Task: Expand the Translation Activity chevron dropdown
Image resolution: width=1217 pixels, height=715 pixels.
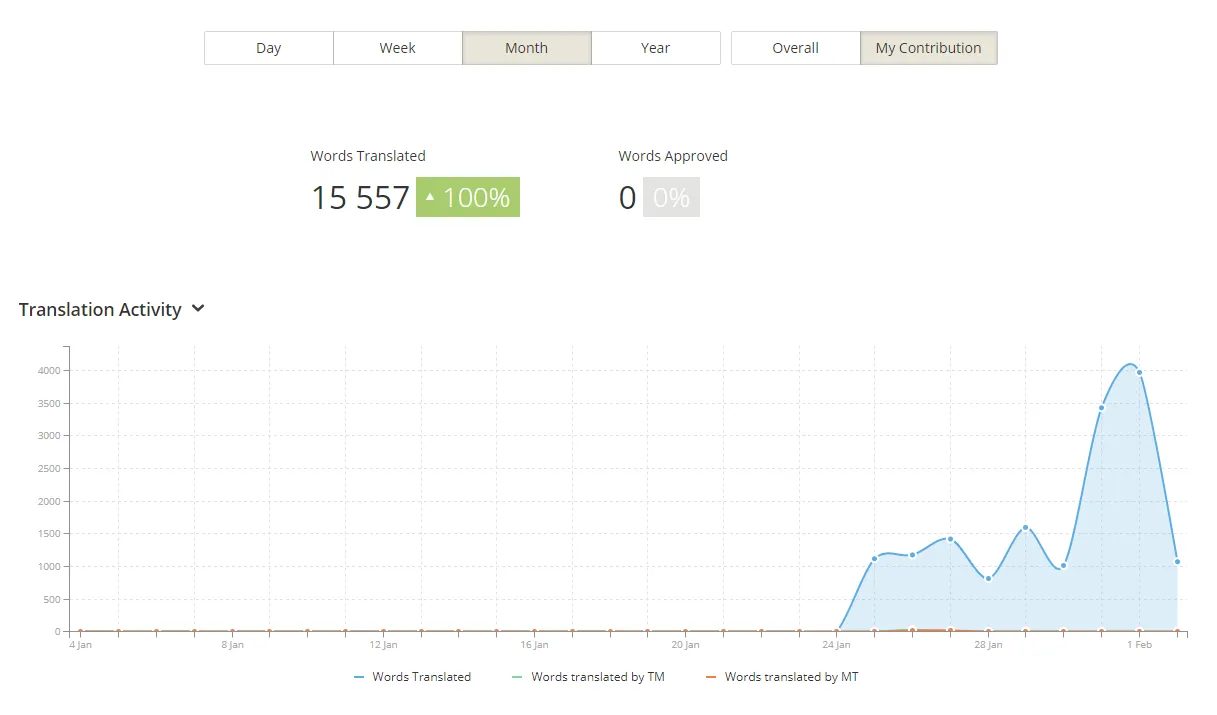Action: tap(198, 309)
